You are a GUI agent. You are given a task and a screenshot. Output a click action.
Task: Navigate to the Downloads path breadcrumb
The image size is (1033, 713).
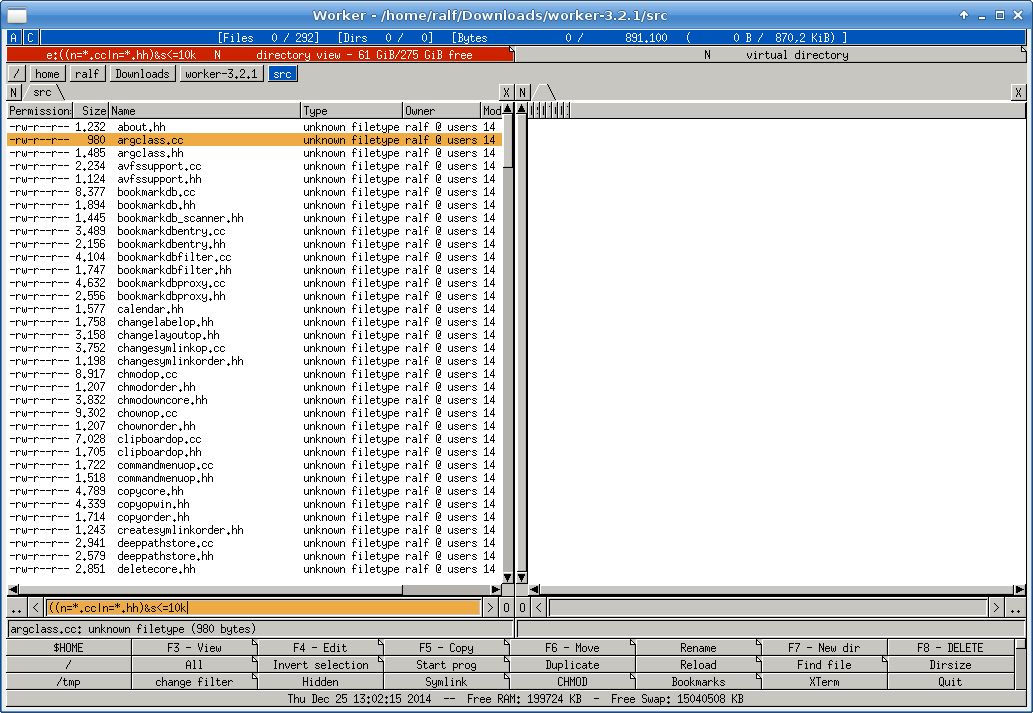tap(141, 74)
